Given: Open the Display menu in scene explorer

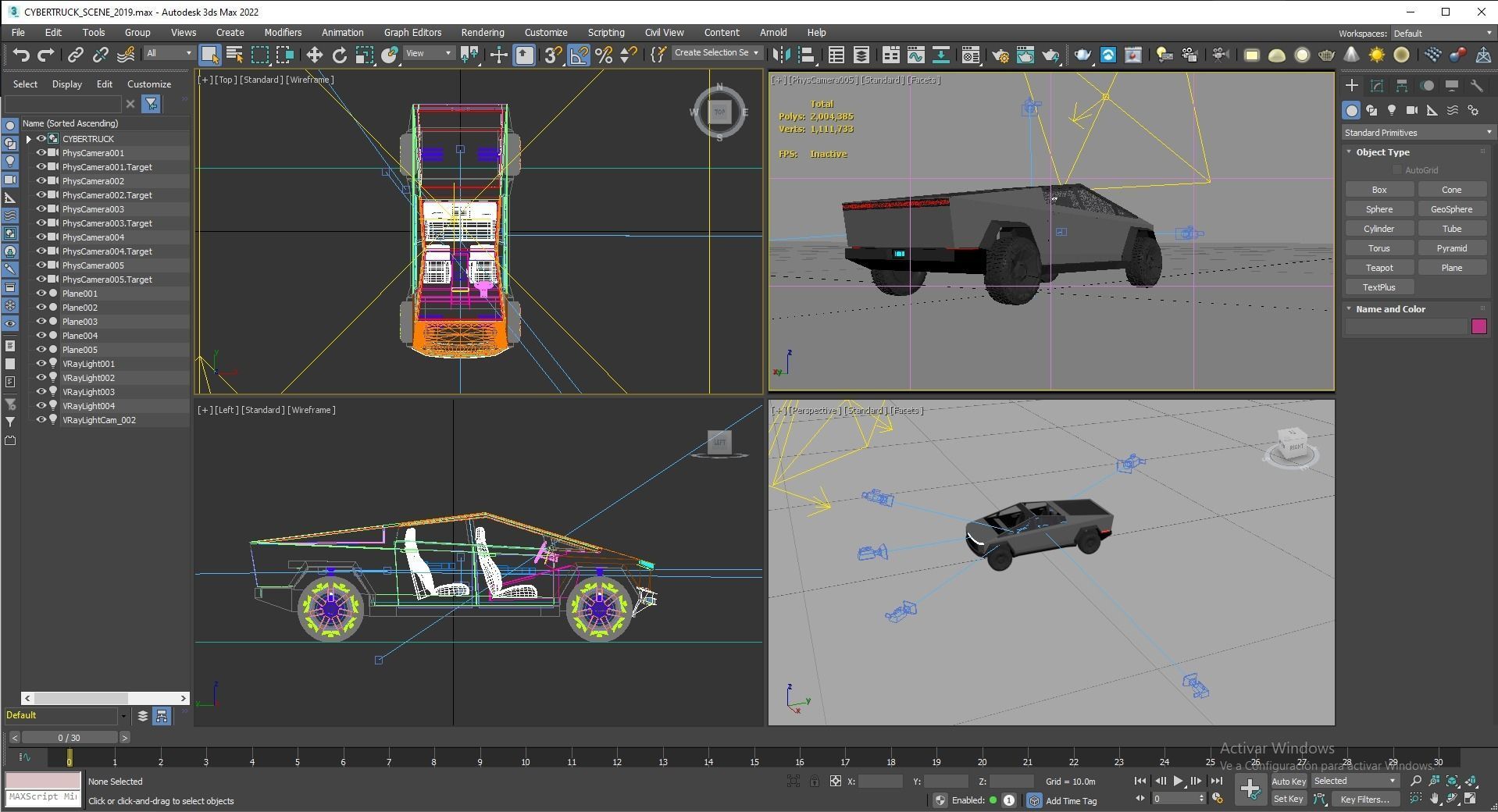Looking at the screenshot, I should pos(67,84).
